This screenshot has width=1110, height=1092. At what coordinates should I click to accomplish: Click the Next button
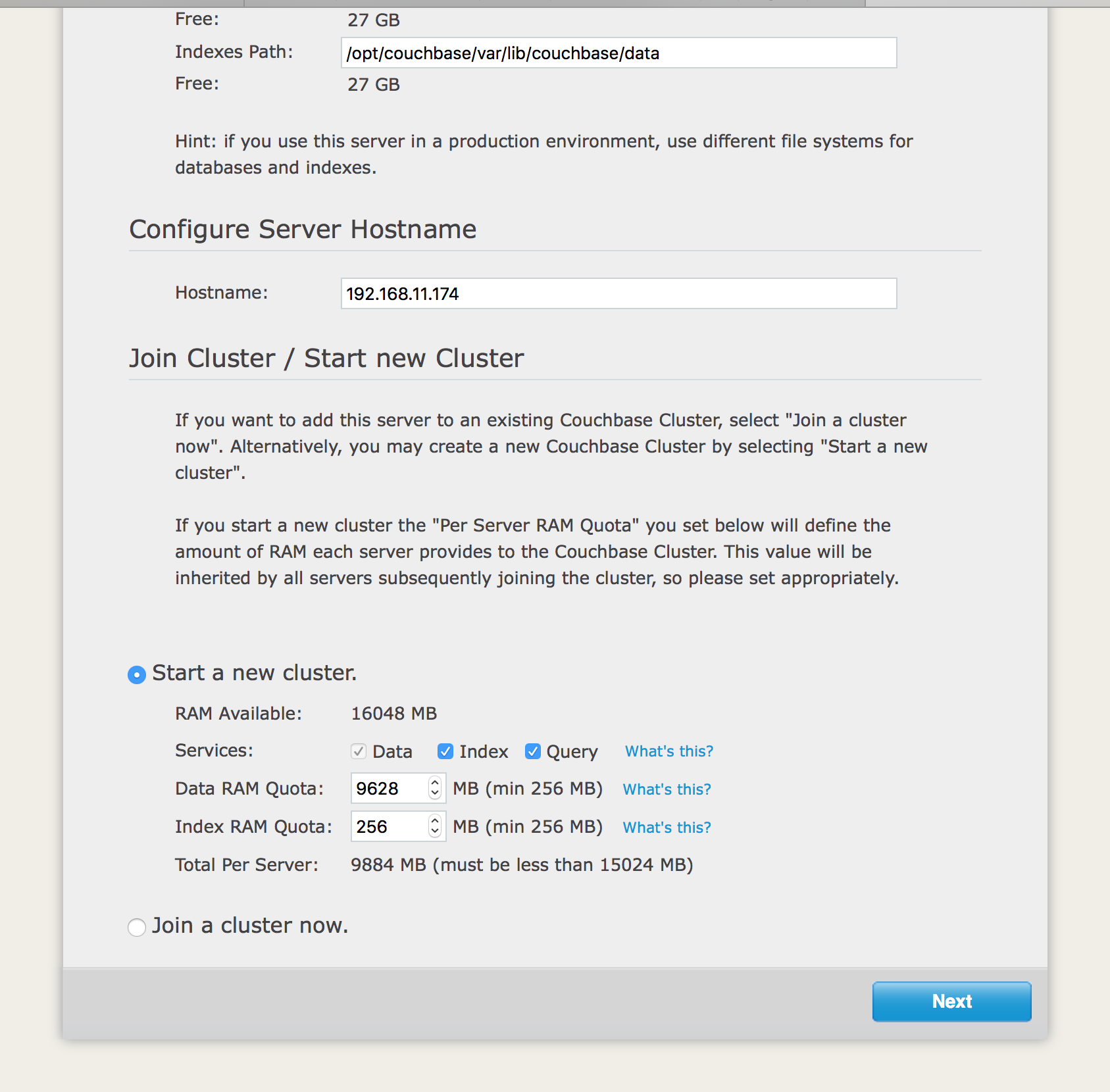coord(951,1001)
